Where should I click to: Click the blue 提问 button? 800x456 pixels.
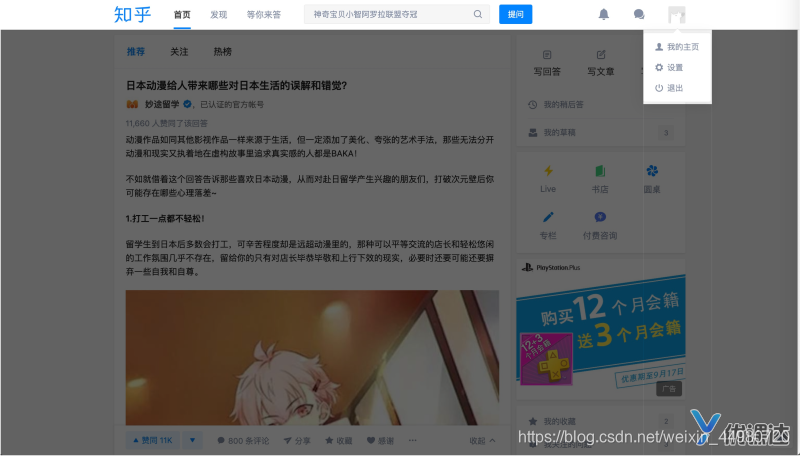[515, 14]
